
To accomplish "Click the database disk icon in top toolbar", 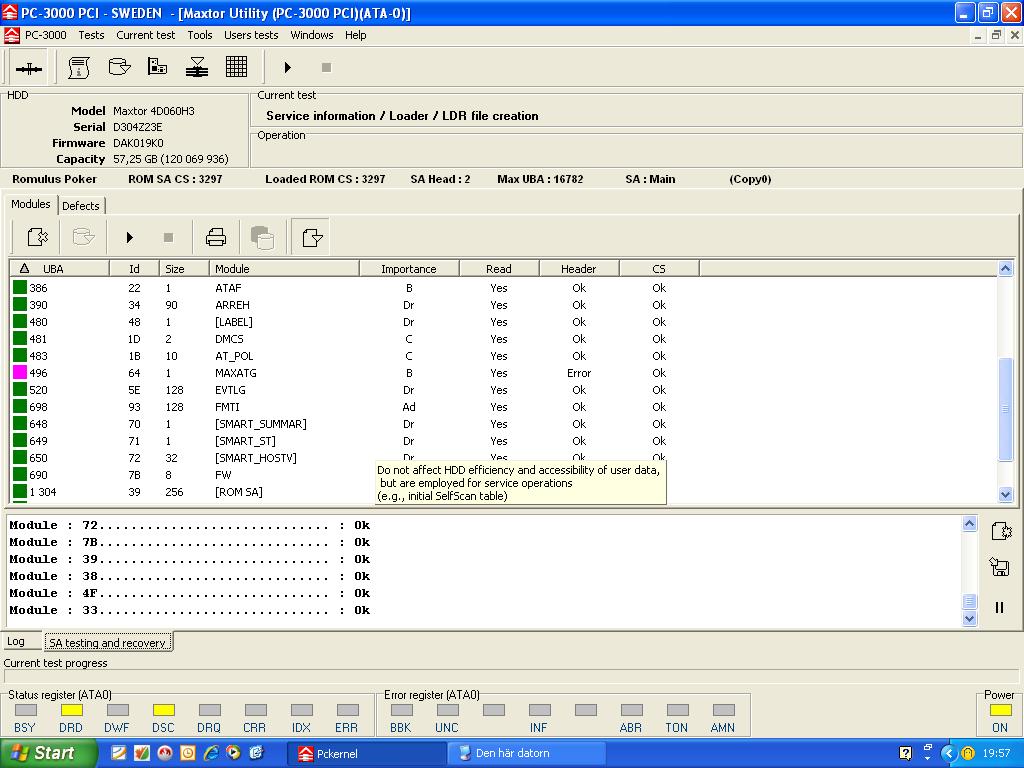I will pos(119,67).
